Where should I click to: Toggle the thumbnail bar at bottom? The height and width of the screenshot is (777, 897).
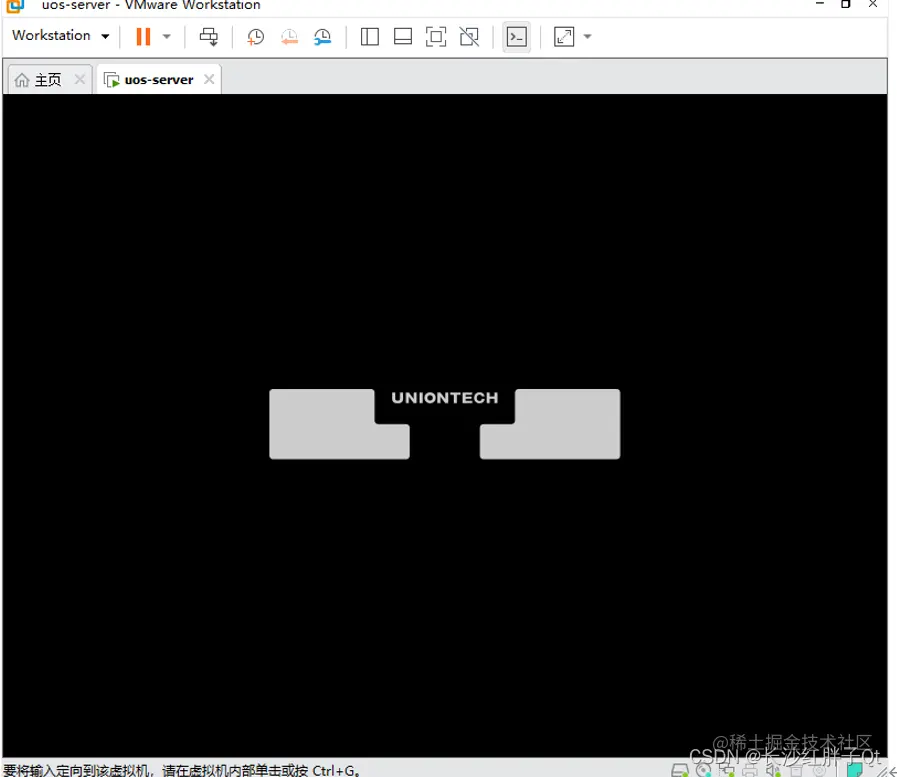[403, 37]
